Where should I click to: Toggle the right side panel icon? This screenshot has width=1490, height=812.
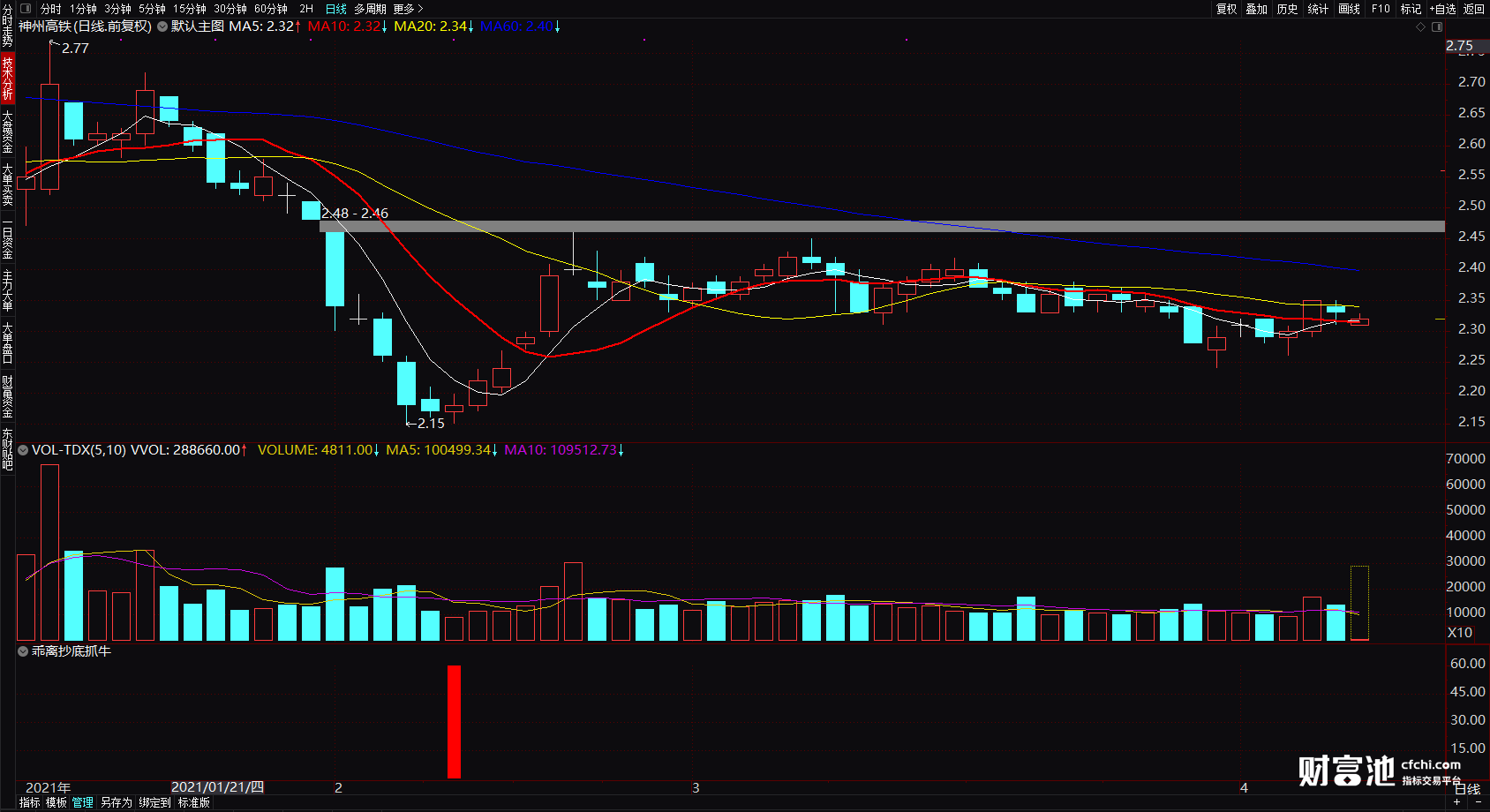point(1437,27)
